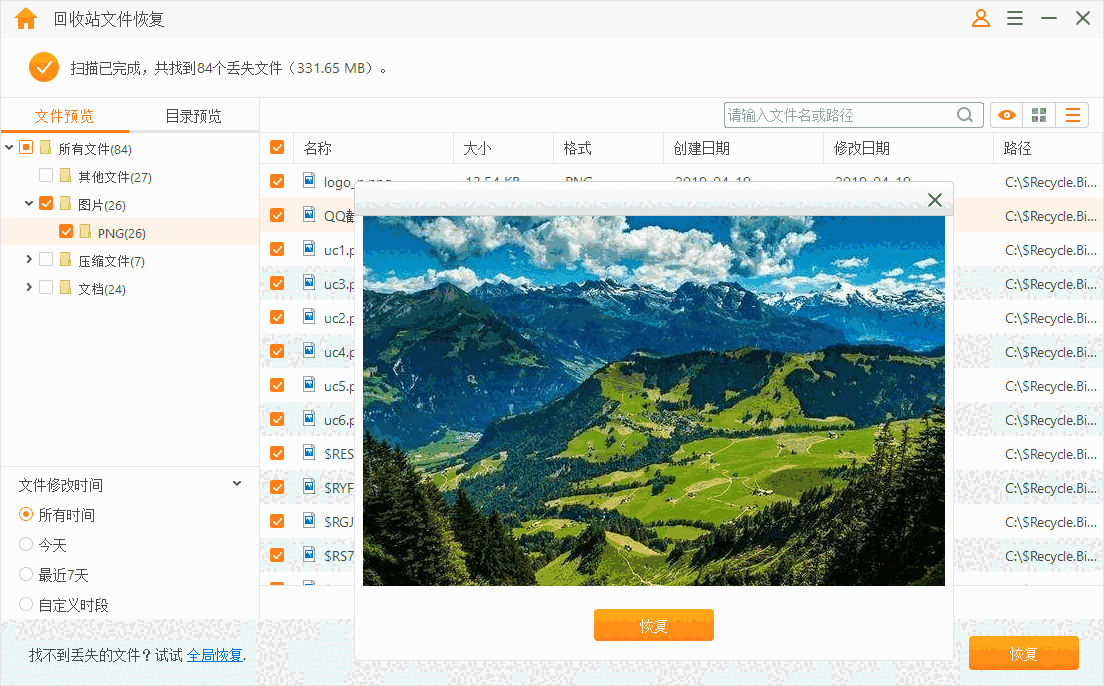The height and width of the screenshot is (686, 1104).
Task: Open the 全局恢复 link
Action: tap(214, 655)
